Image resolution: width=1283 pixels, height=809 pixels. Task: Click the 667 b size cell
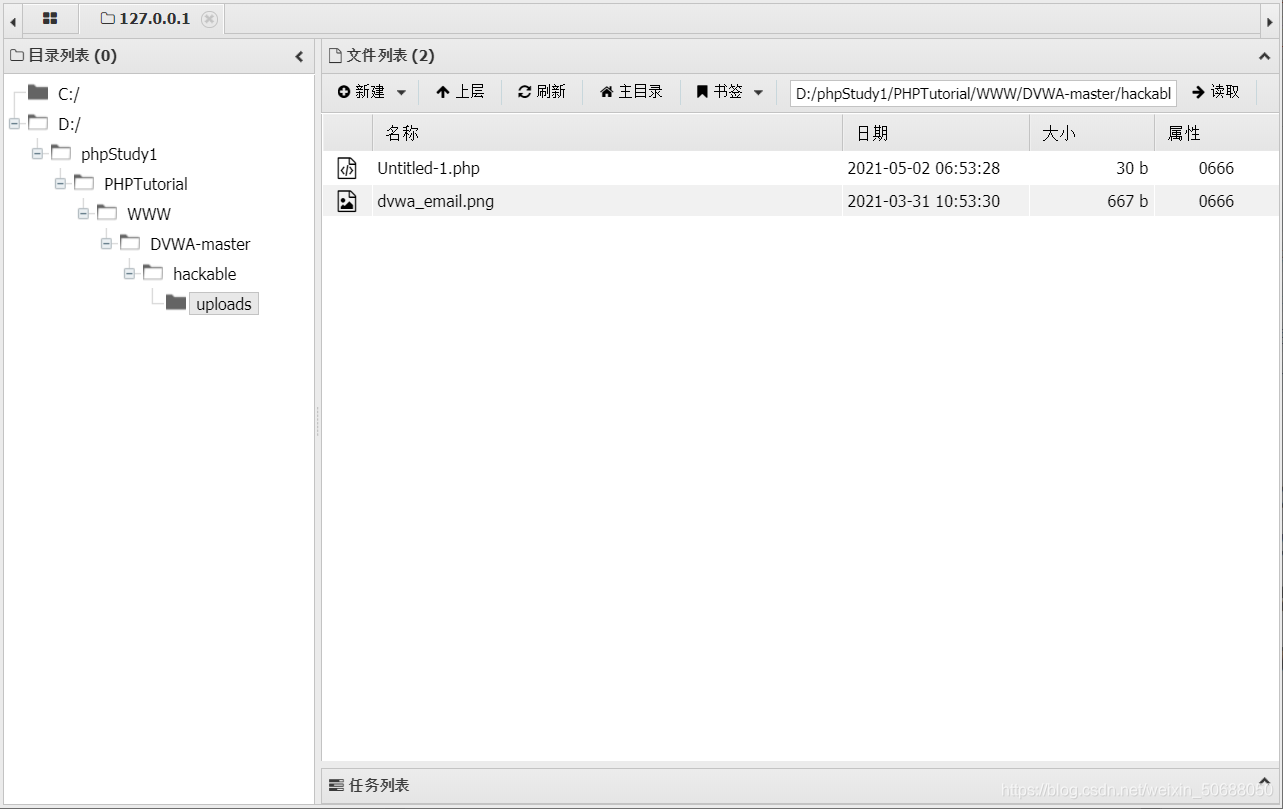click(1128, 202)
